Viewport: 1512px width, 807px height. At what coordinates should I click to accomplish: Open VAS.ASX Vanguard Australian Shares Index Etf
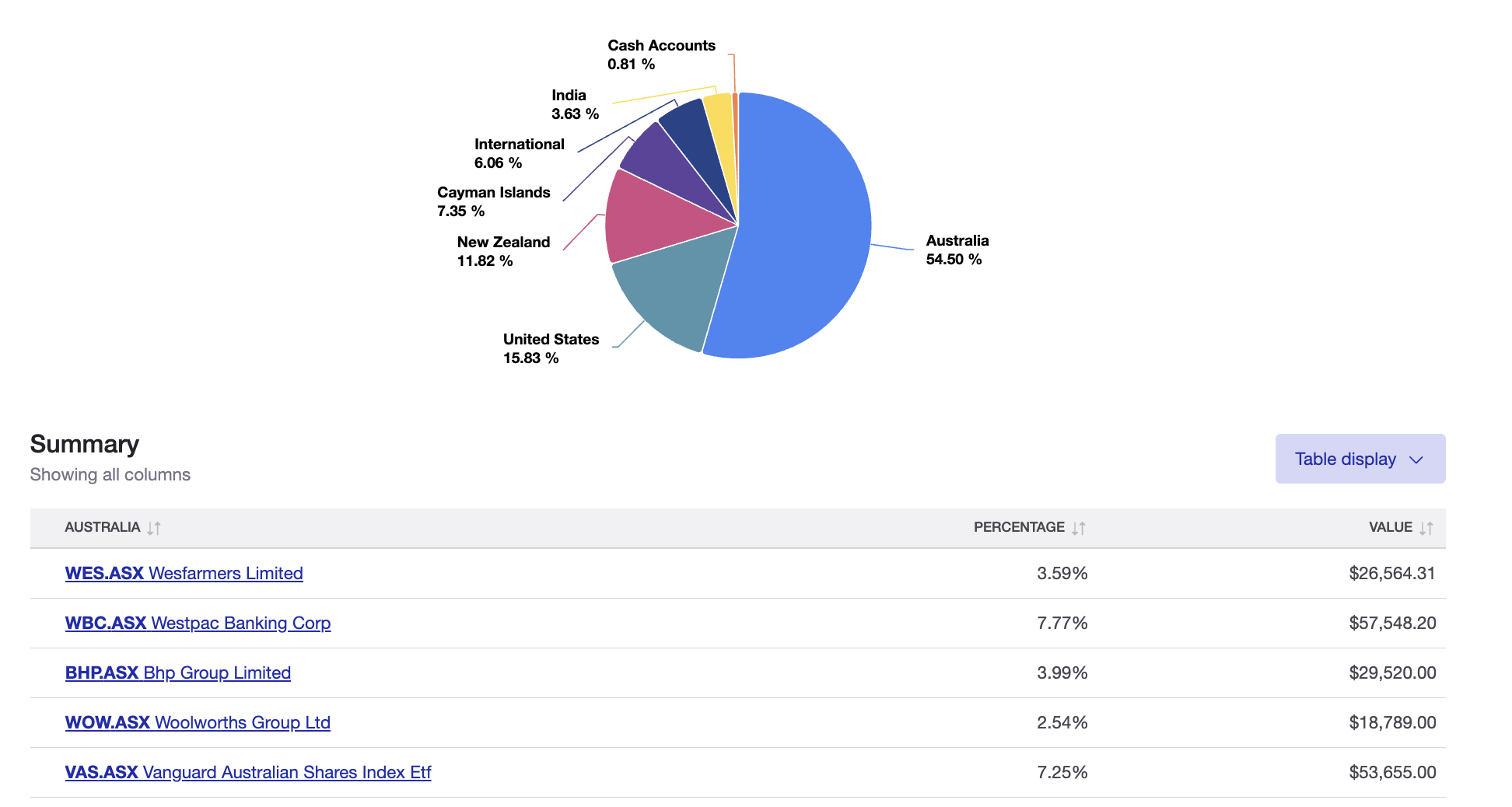[x=248, y=772]
